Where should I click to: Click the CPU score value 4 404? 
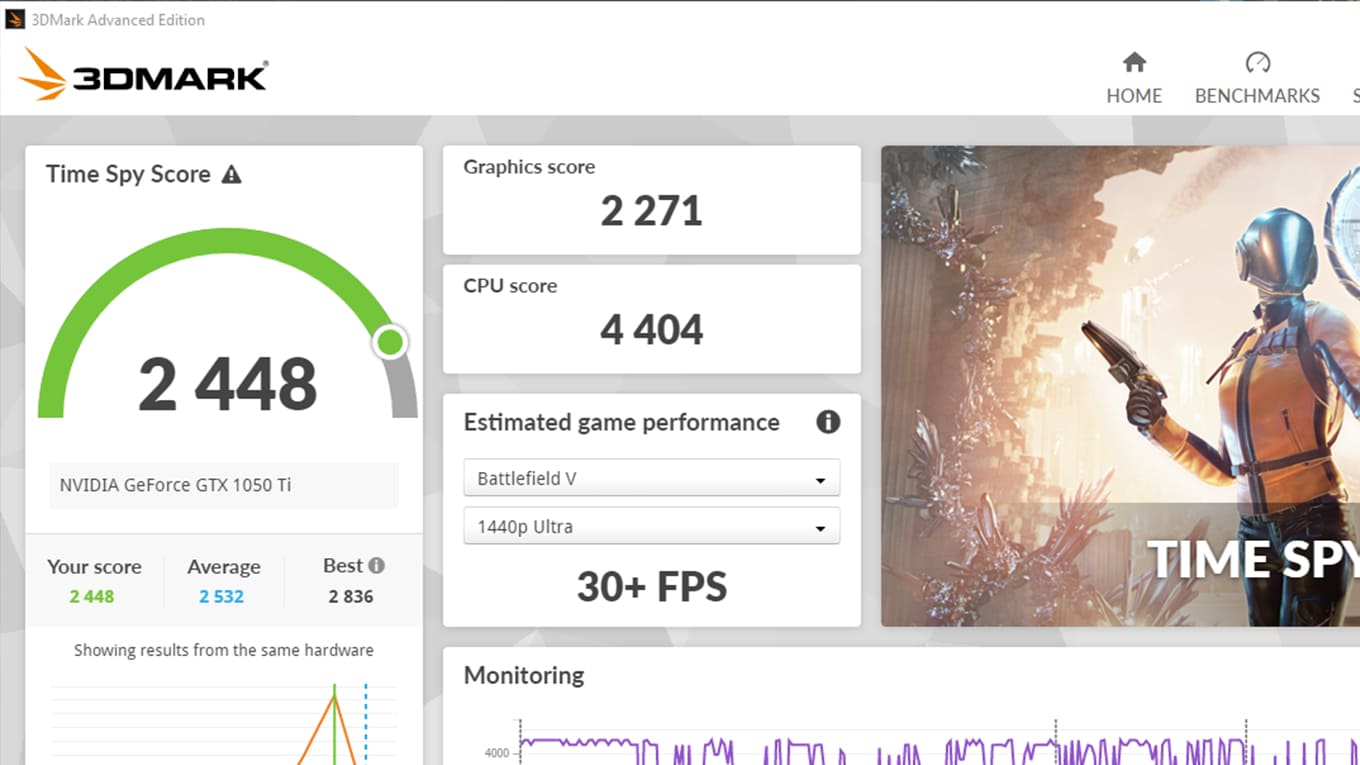coord(652,330)
